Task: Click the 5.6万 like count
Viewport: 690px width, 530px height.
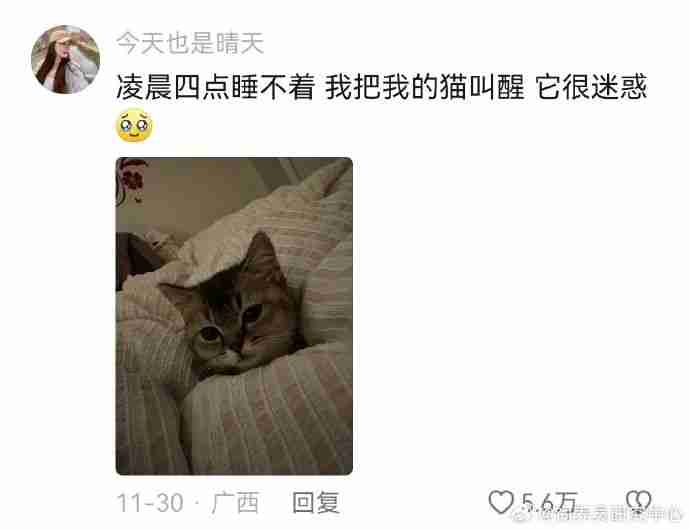Action: pyautogui.click(x=549, y=502)
